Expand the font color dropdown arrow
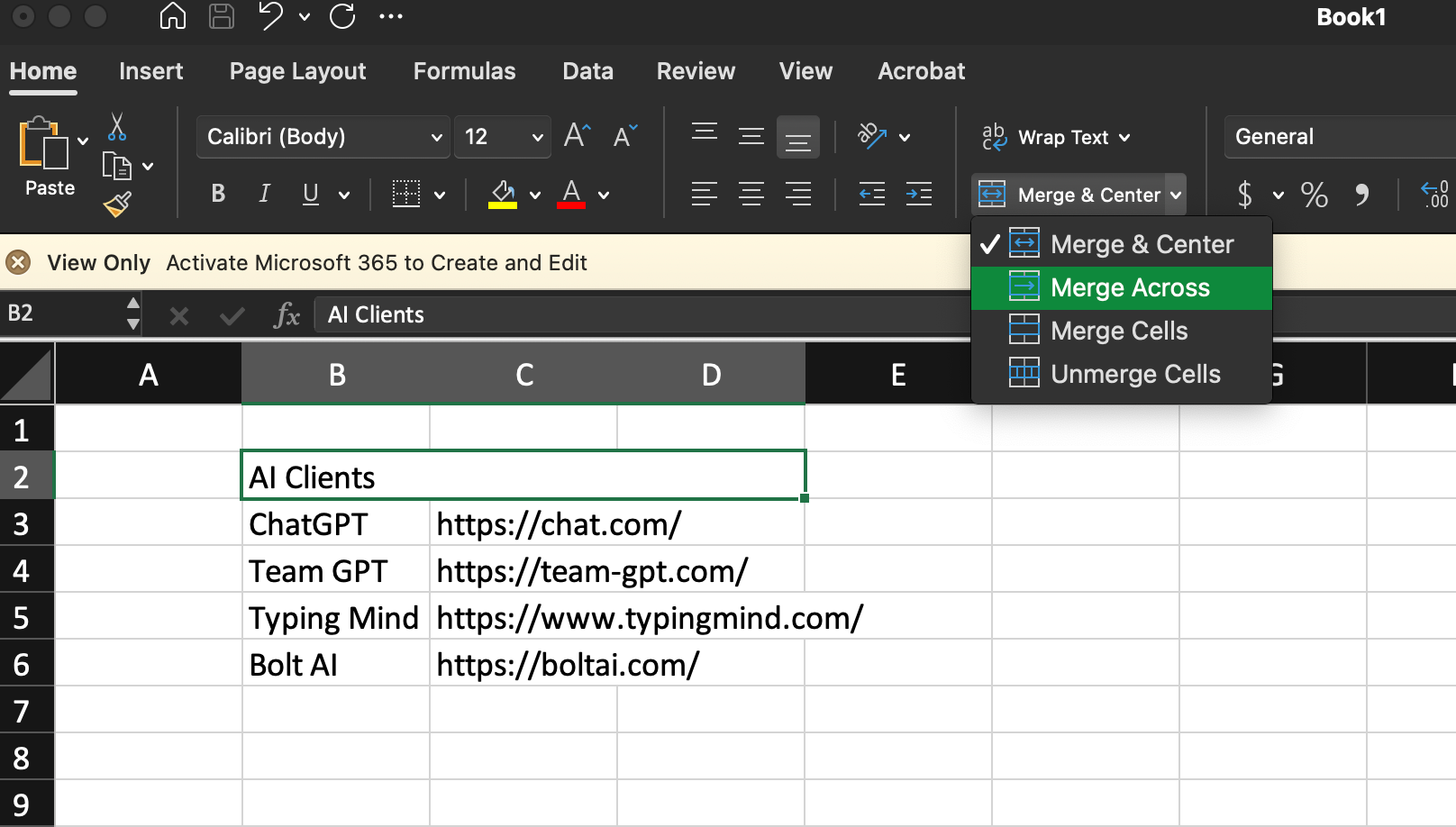The width and height of the screenshot is (1456, 827). [x=604, y=195]
